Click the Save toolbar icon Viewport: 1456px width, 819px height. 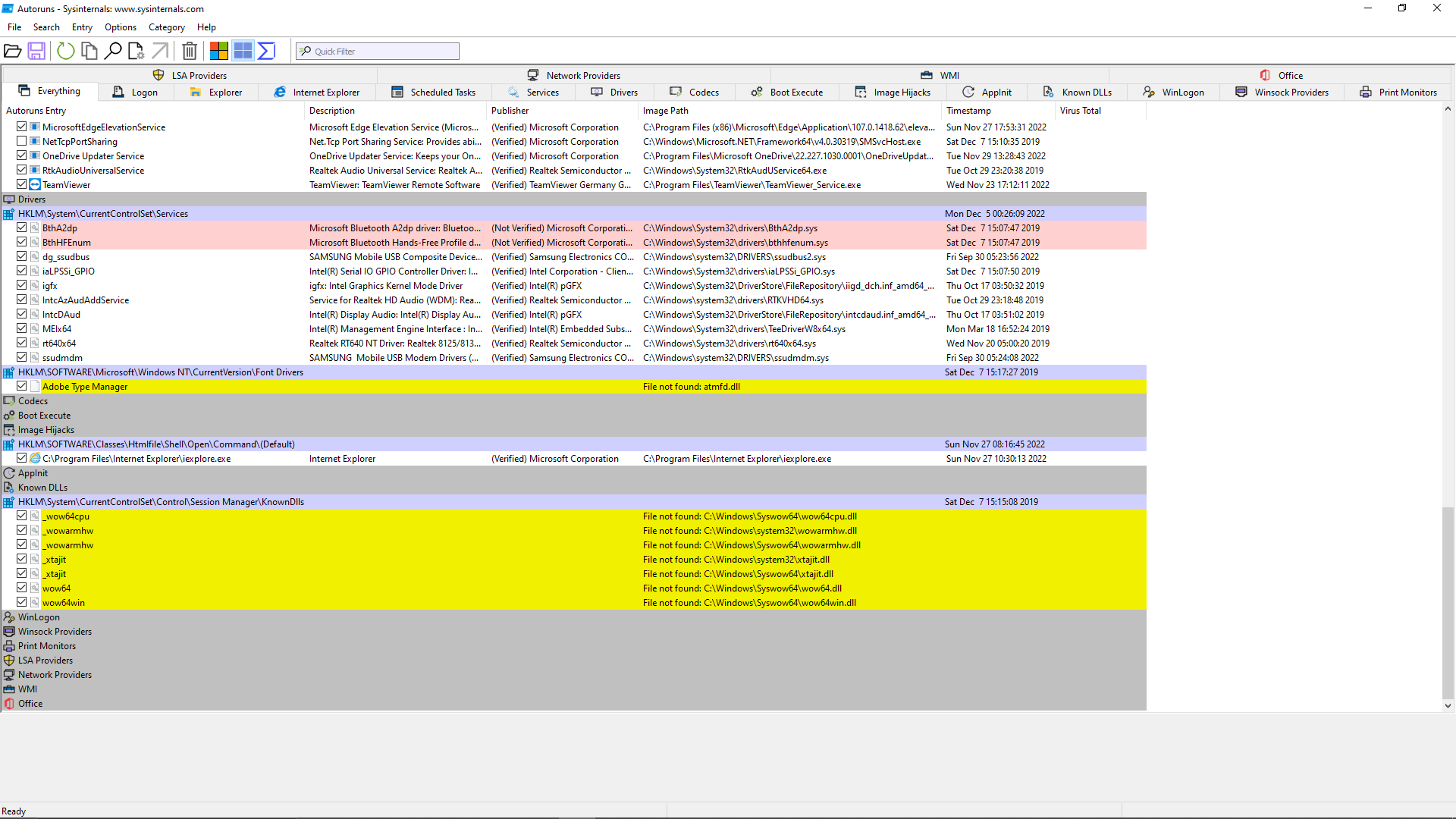[x=36, y=51]
